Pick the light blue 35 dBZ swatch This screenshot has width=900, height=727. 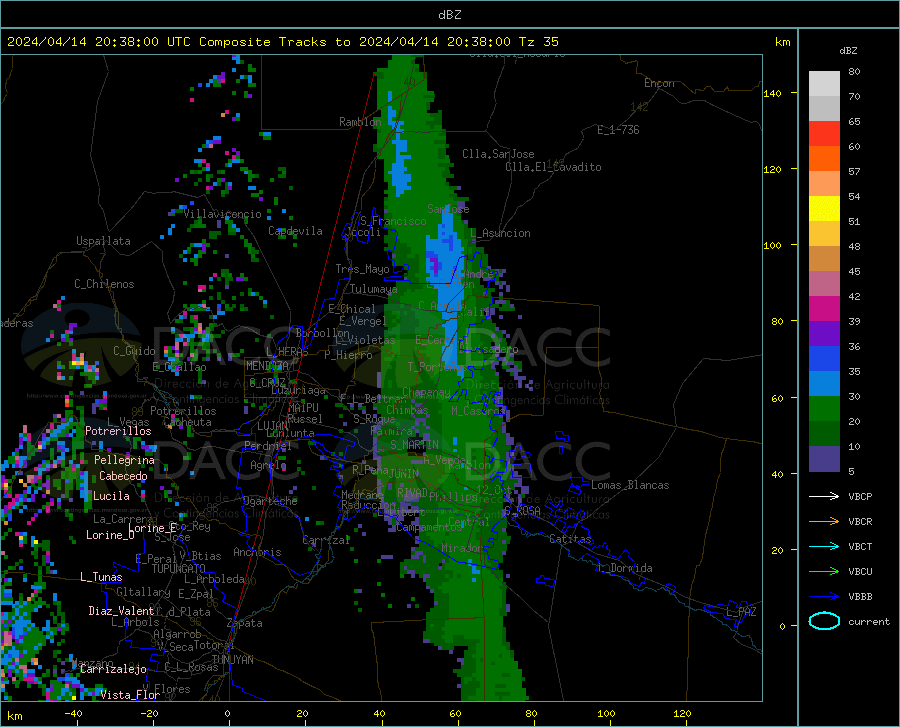(x=824, y=384)
